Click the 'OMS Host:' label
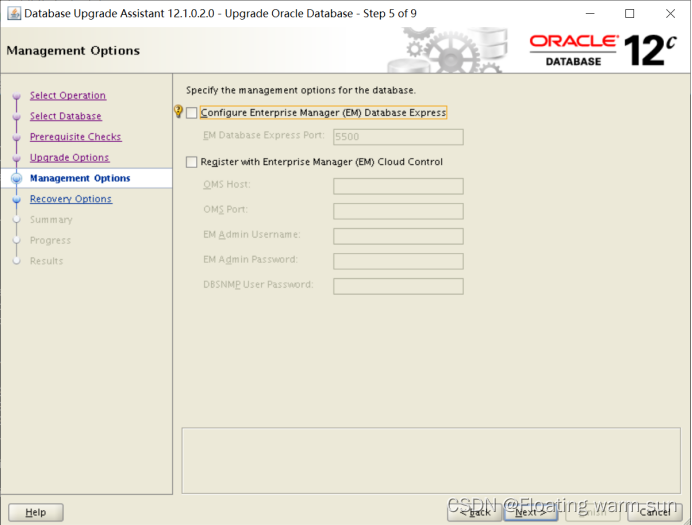 226,184
